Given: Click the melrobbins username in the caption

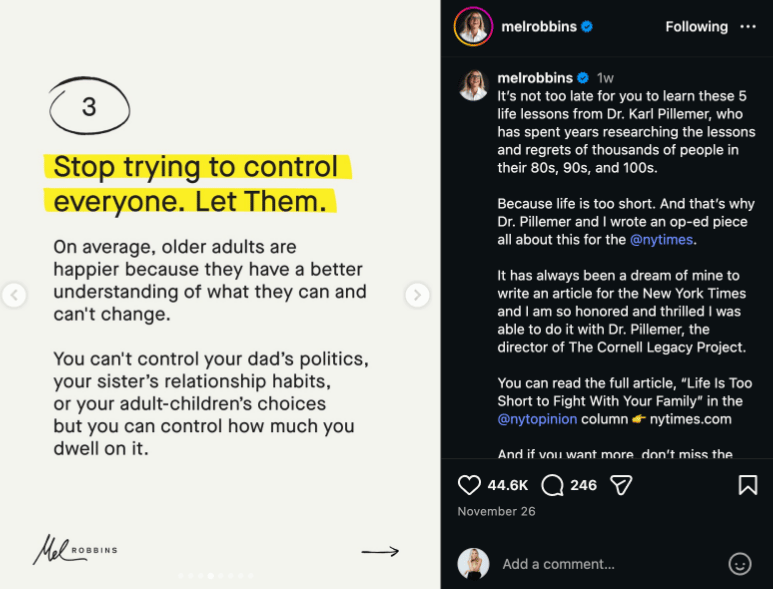Looking at the screenshot, I should [x=535, y=78].
